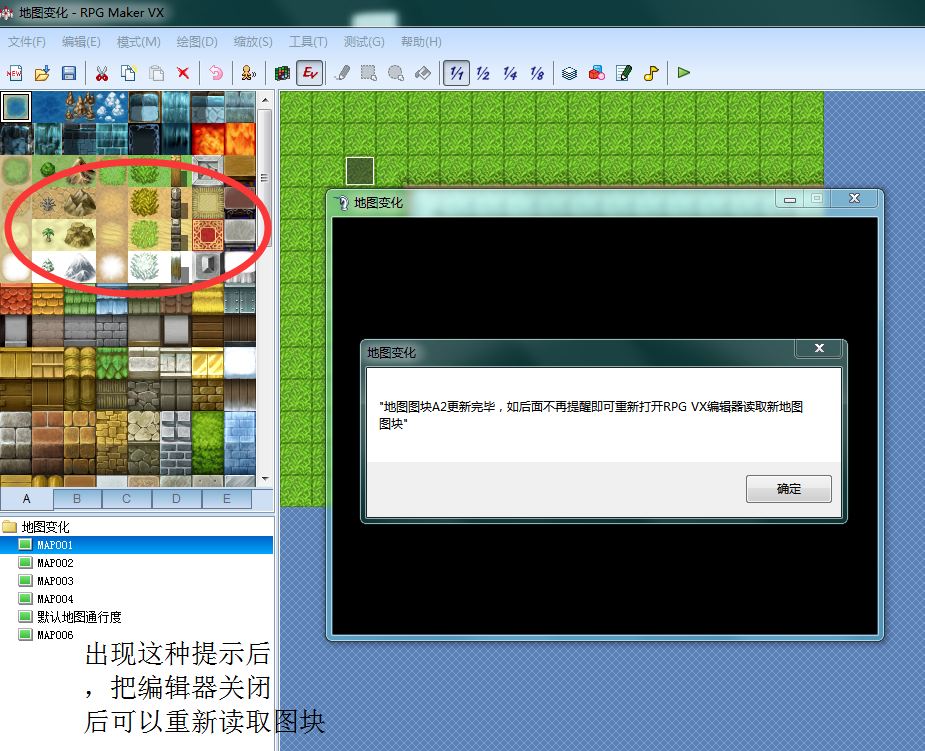The width and height of the screenshot is (925, 751).
Task: Click the character figure icon in the toolbar
Action: tap(248, 73)
